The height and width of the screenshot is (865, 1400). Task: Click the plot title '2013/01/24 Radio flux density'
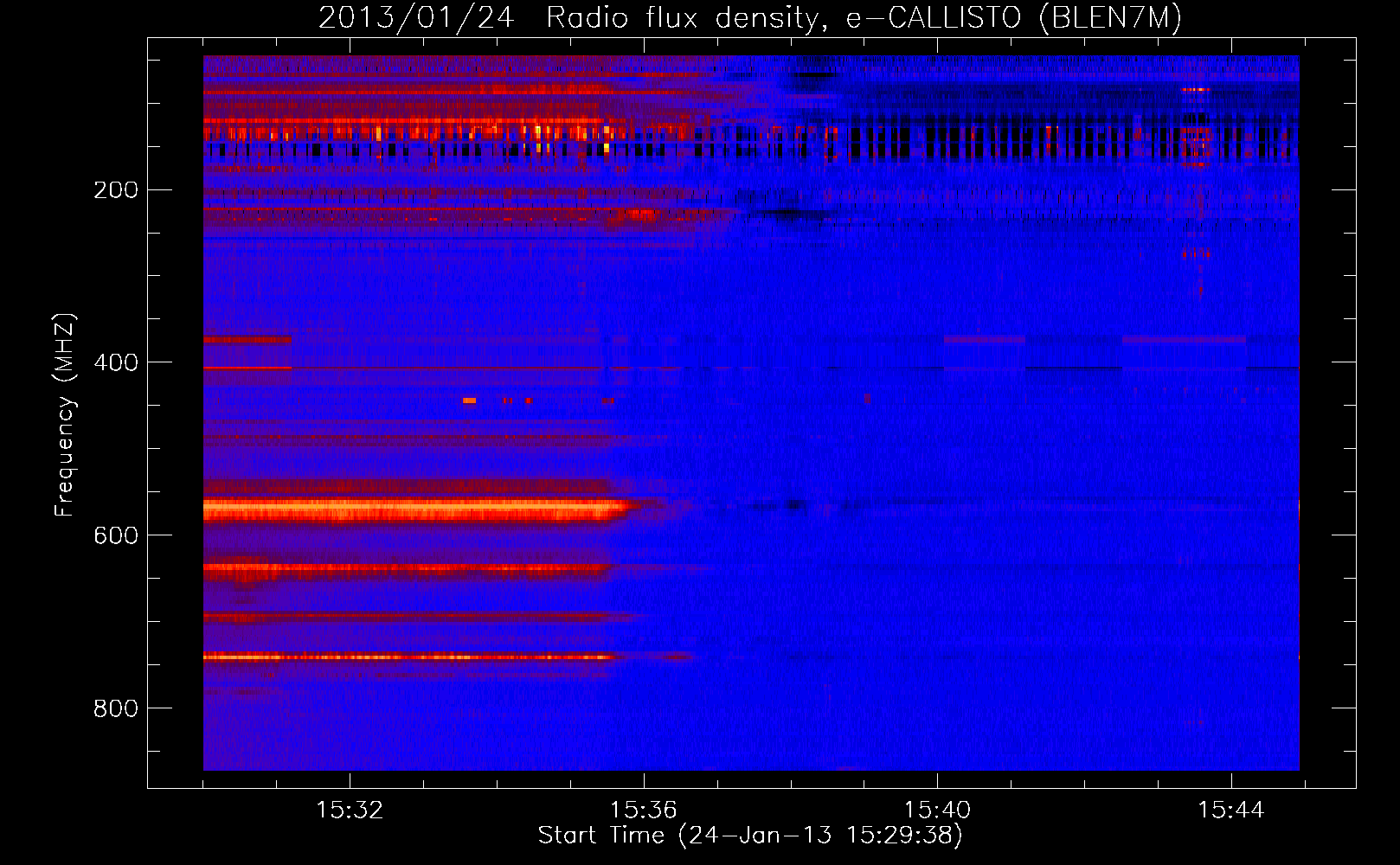(x=750, y=18)
